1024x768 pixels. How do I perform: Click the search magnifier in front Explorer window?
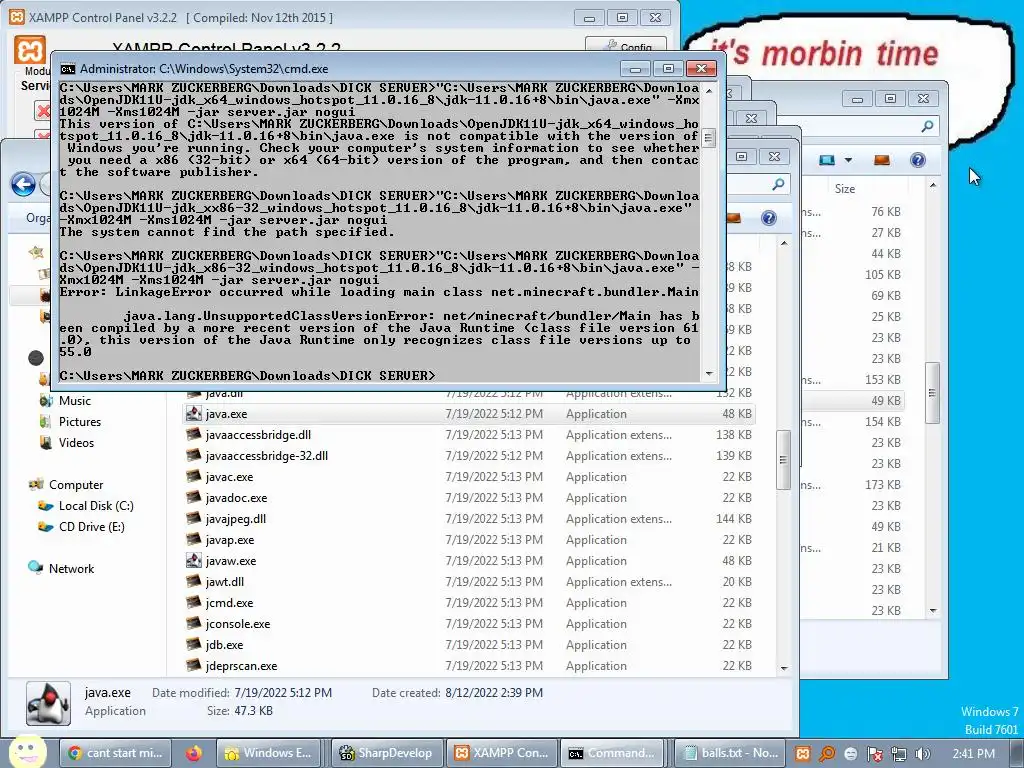(x=778, y=185)
